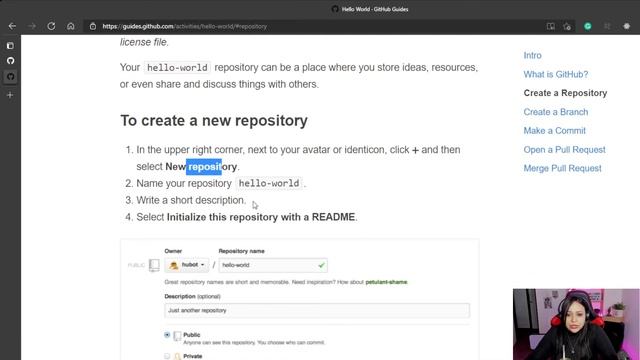The image size is (640, 360).
Task: Click 'Initialize this repository with a README' text
Action: [x=261, y=217]
